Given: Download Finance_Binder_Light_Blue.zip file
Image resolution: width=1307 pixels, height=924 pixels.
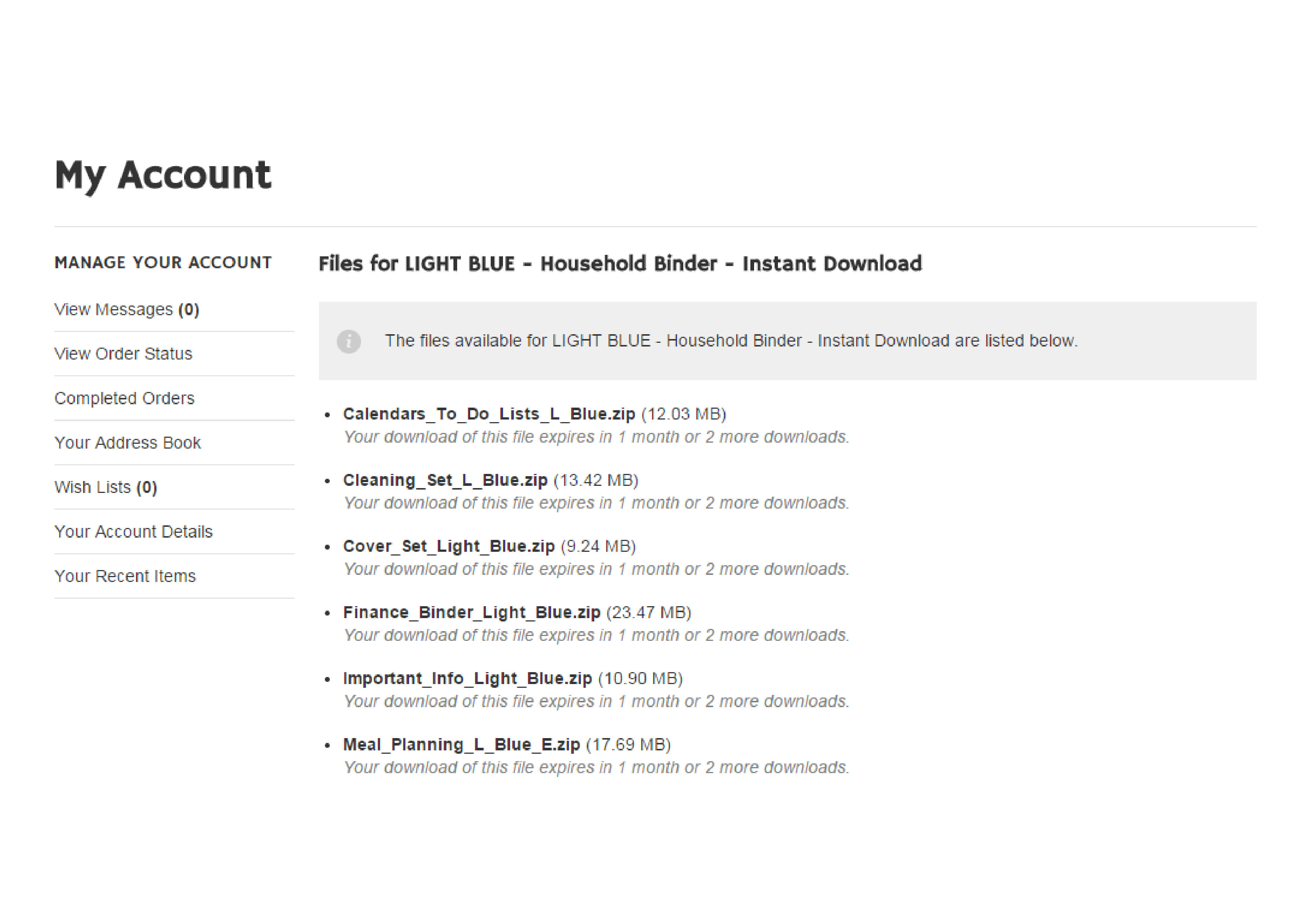Looking at the screenshot, I should (x=471, y=612).
